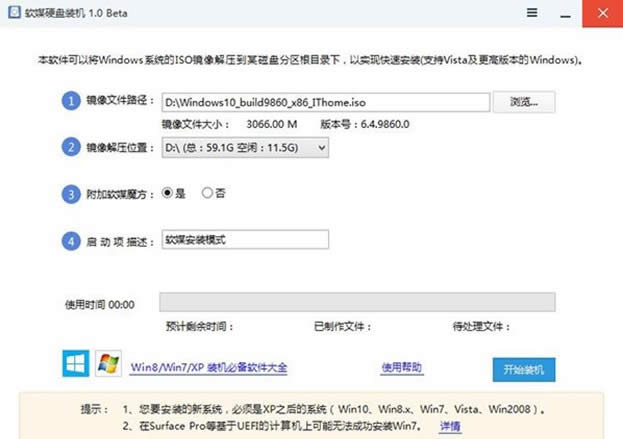Select 是 for 附加软媒魔方
Image resolution: width=623 pixels, height=439 pixels.
pyautogui.click(x=168, y=194)
